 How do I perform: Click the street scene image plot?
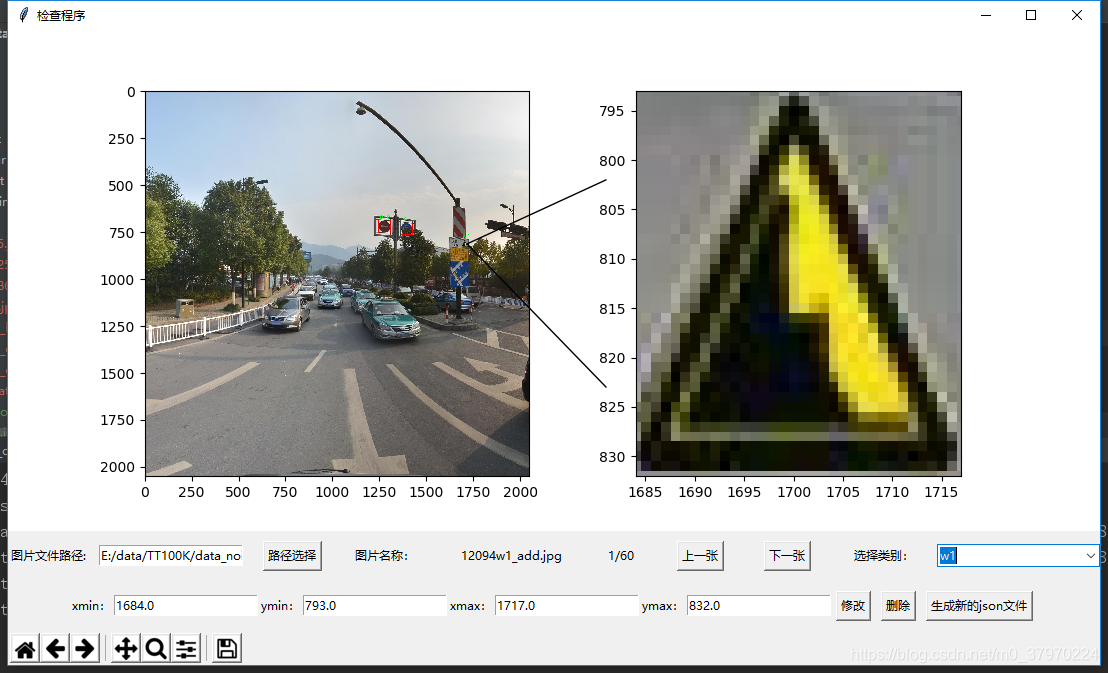pos(337,283)
